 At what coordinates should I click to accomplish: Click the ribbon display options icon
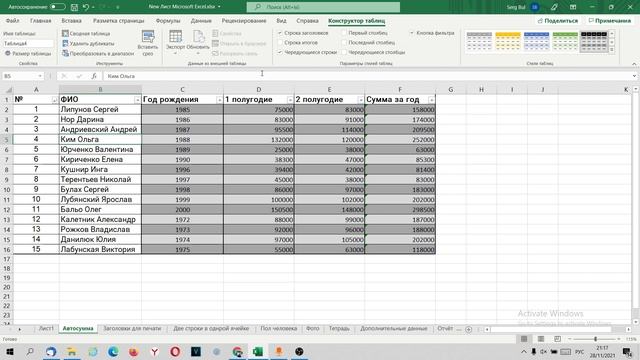click(x=573, y=7)
